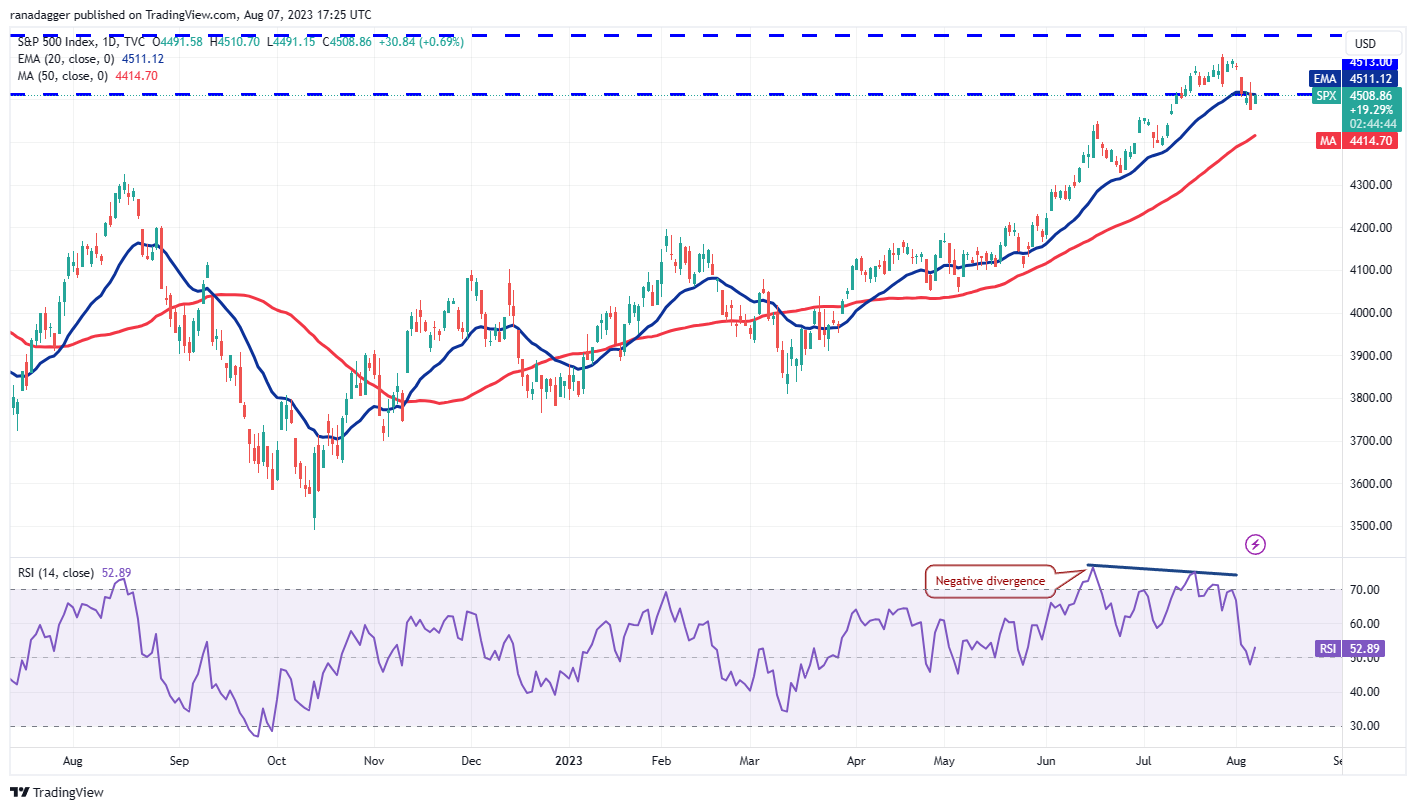Click the lightning bolt quick-action icon

click(x=1255, y=543)
